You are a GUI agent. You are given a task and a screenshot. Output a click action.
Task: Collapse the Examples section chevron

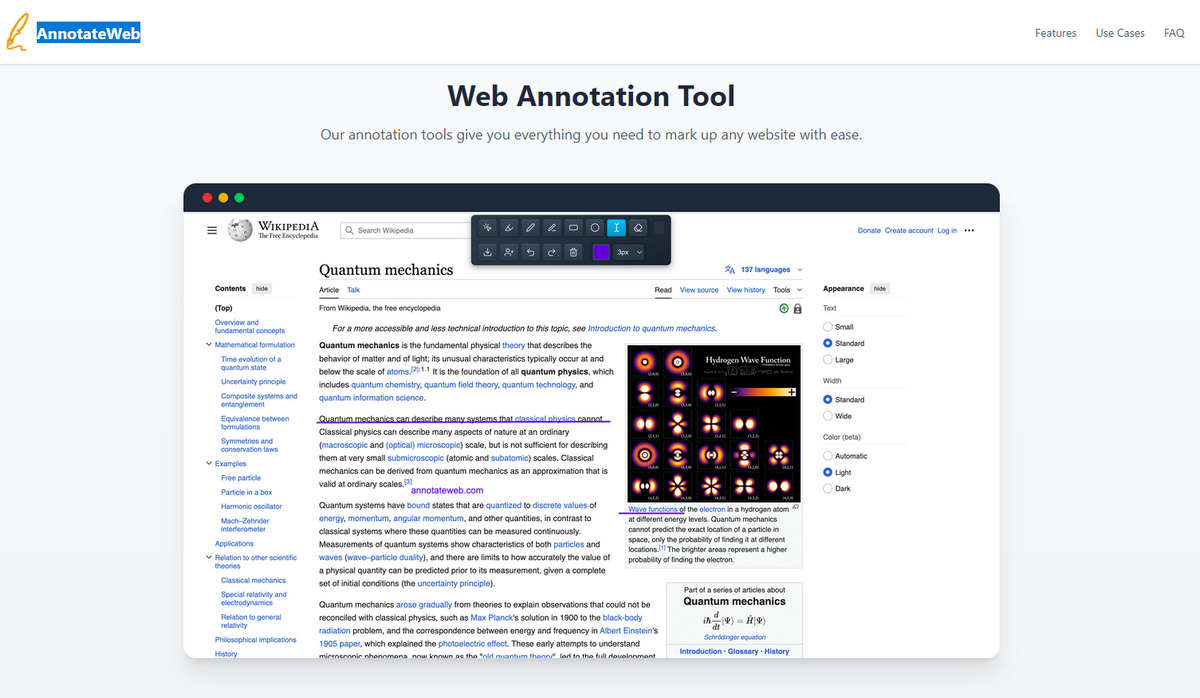208,464
